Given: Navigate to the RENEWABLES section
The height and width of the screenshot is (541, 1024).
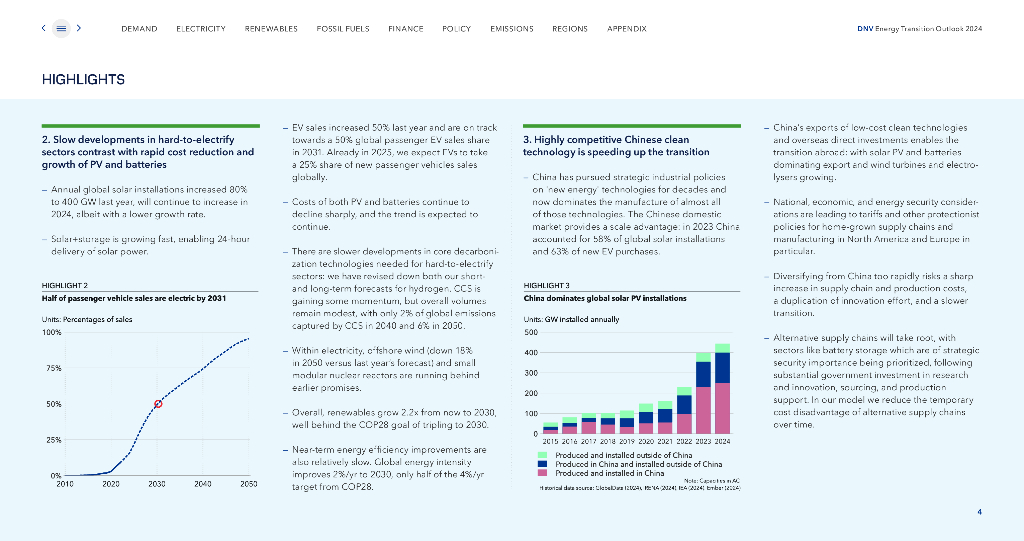Looking at the screenshot, I should point(271,29).
